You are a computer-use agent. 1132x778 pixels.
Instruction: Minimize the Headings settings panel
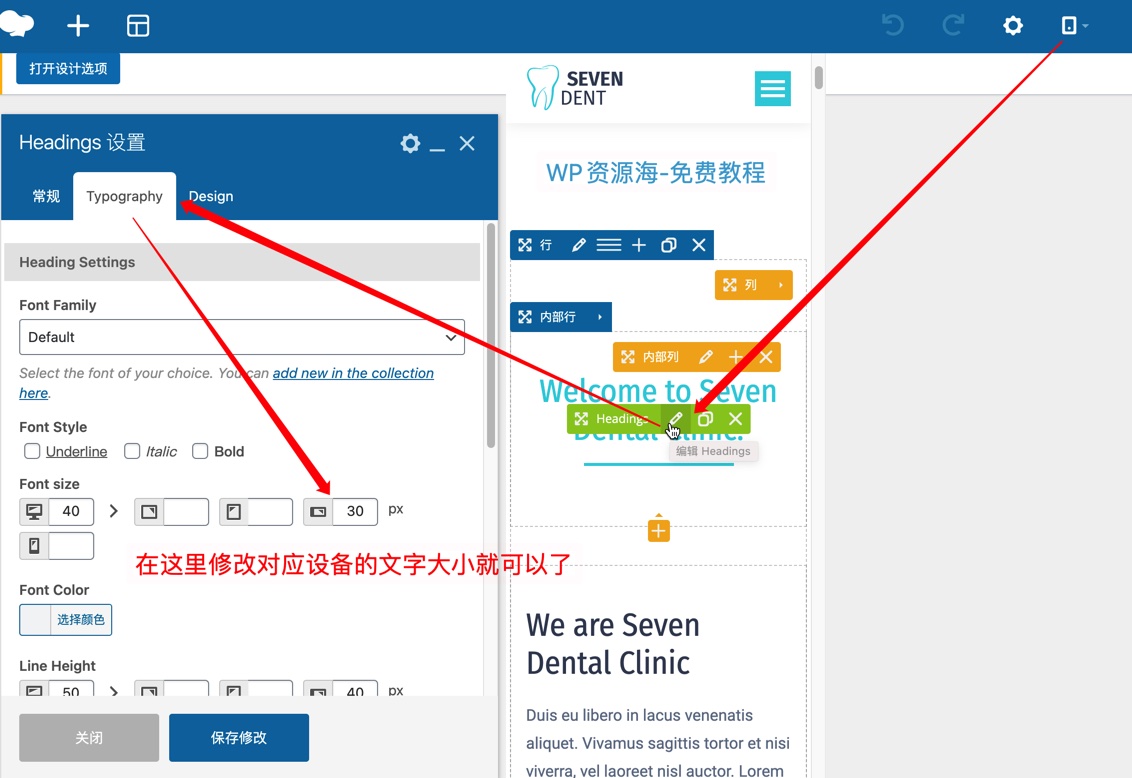coord(437,148)
